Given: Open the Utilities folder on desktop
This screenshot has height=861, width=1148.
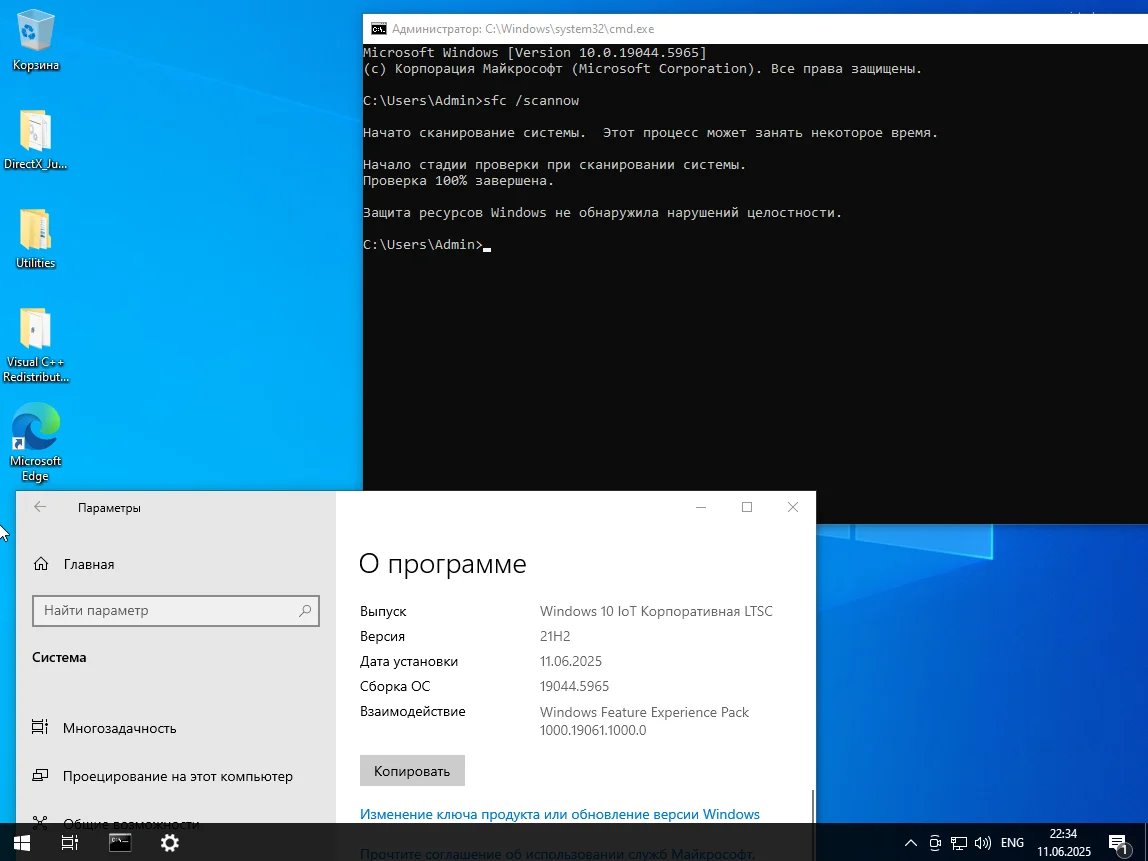Looking at the screenshot, I should (35, 239).
